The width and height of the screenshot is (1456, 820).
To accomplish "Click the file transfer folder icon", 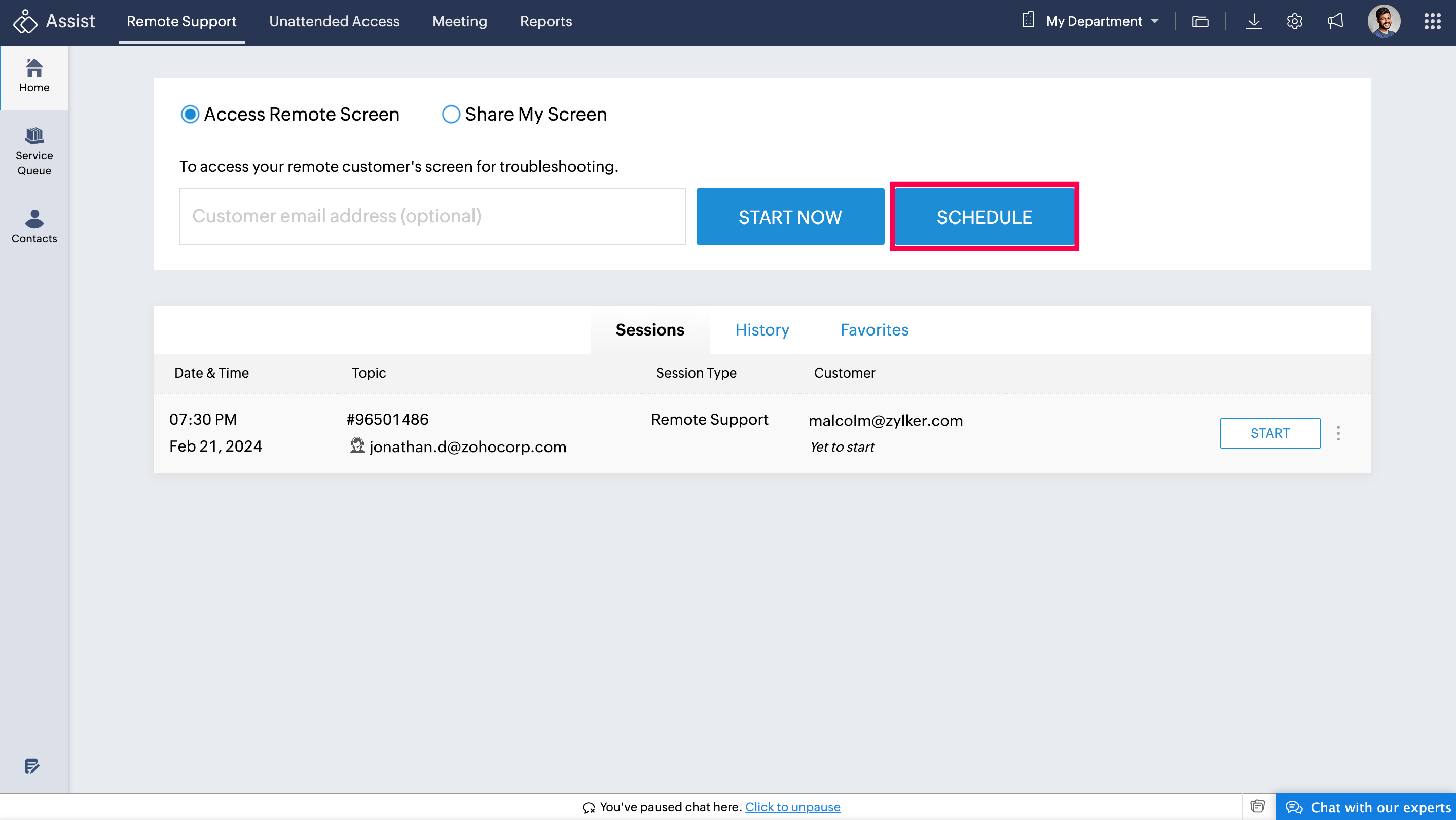I will click(1200, 21).
